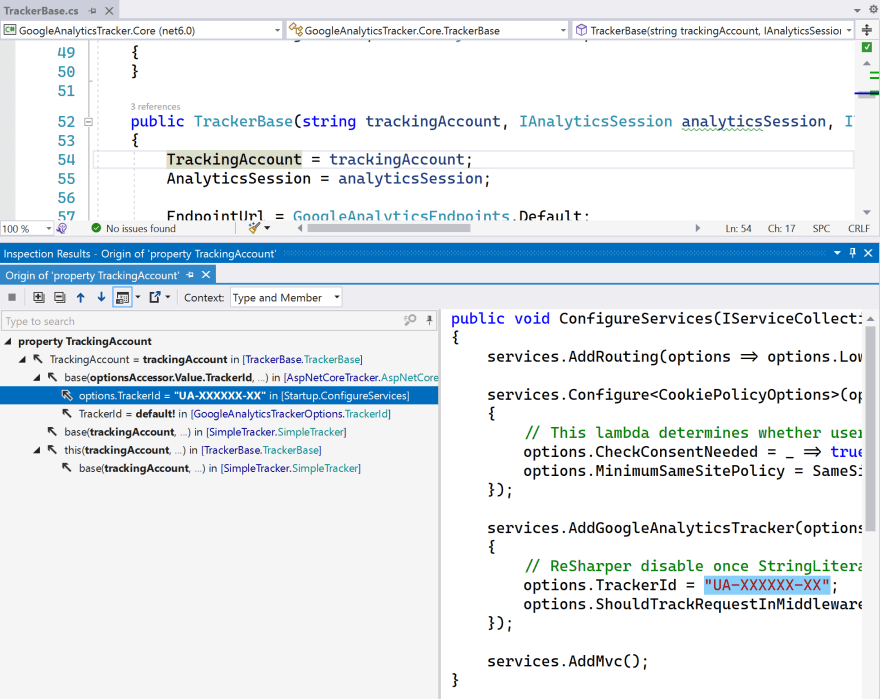Pin the TrackerBase.cs tab
This screenshot has width=880, height=699.
tap(93, 11)
